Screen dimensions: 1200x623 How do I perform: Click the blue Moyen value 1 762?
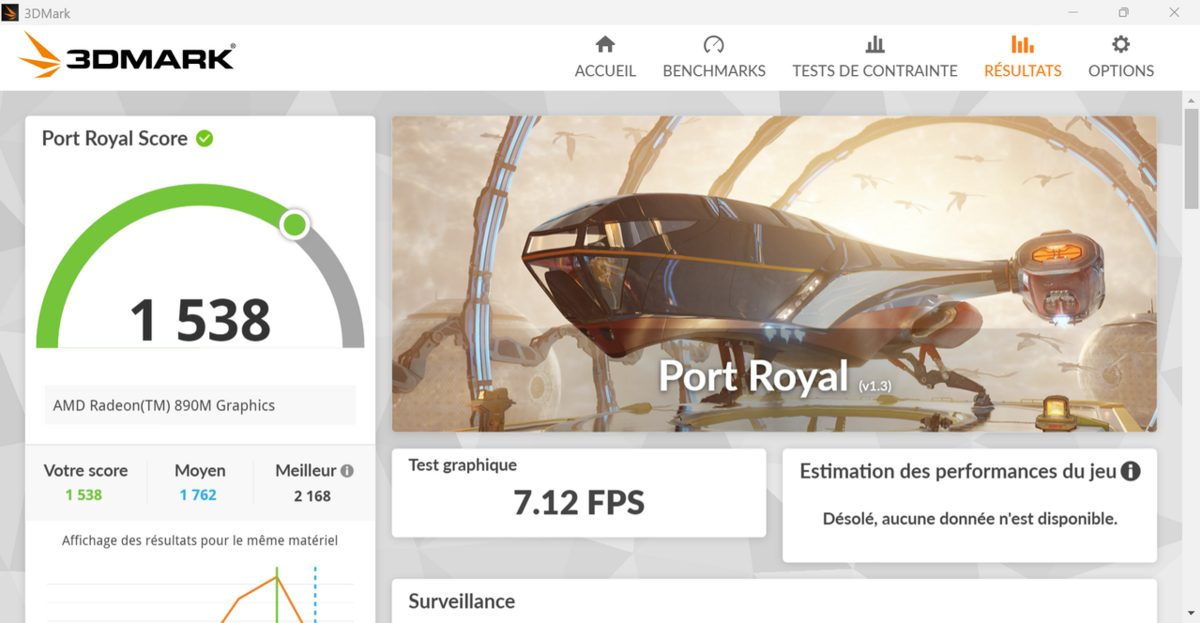(x=198, y=495)
